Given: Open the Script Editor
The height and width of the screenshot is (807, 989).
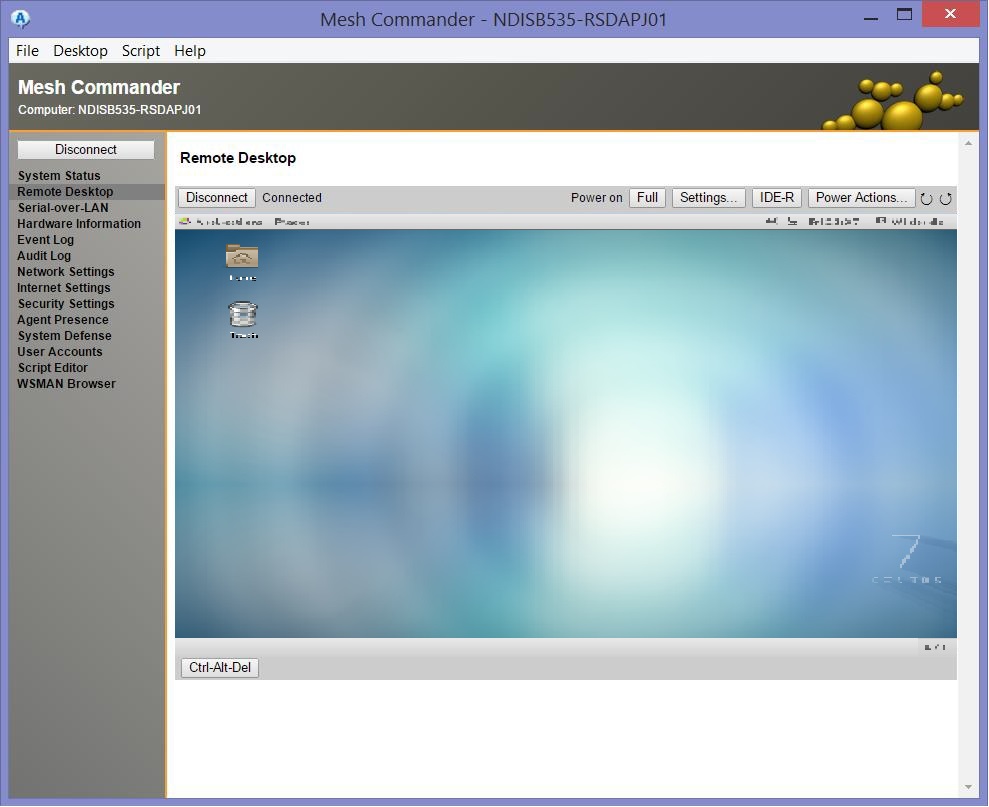Looking at the screenshot, I should (x=52, y=368).
